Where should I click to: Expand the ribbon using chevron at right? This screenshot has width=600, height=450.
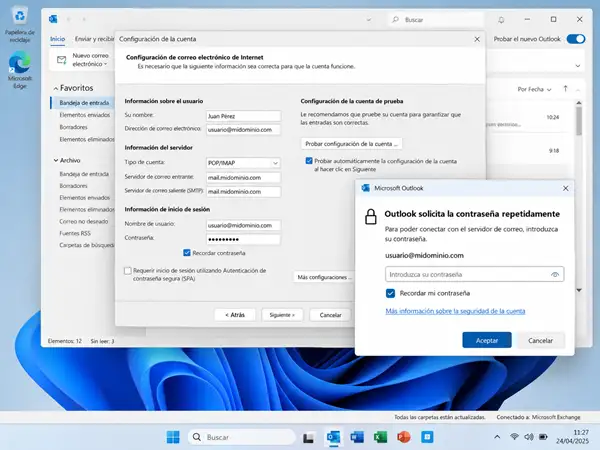pyautogui.click(x=577, y=66)
